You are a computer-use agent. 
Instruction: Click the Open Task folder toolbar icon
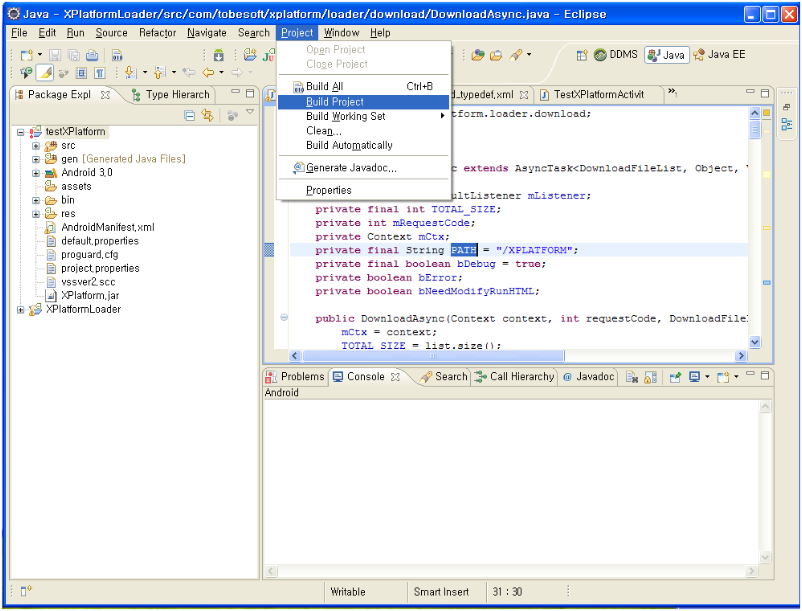496,55
